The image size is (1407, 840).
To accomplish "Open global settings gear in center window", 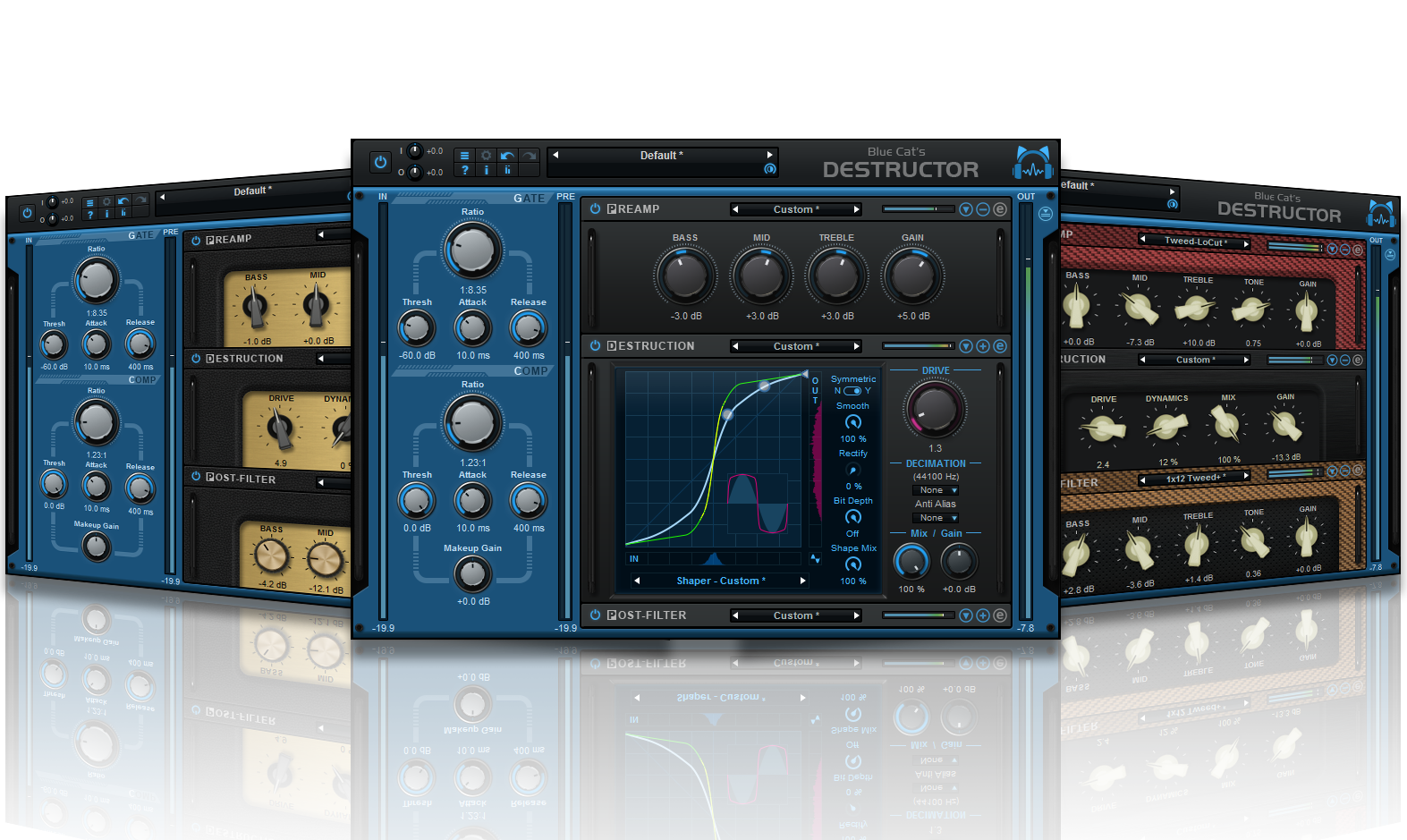I will click(x=486, y=156).
